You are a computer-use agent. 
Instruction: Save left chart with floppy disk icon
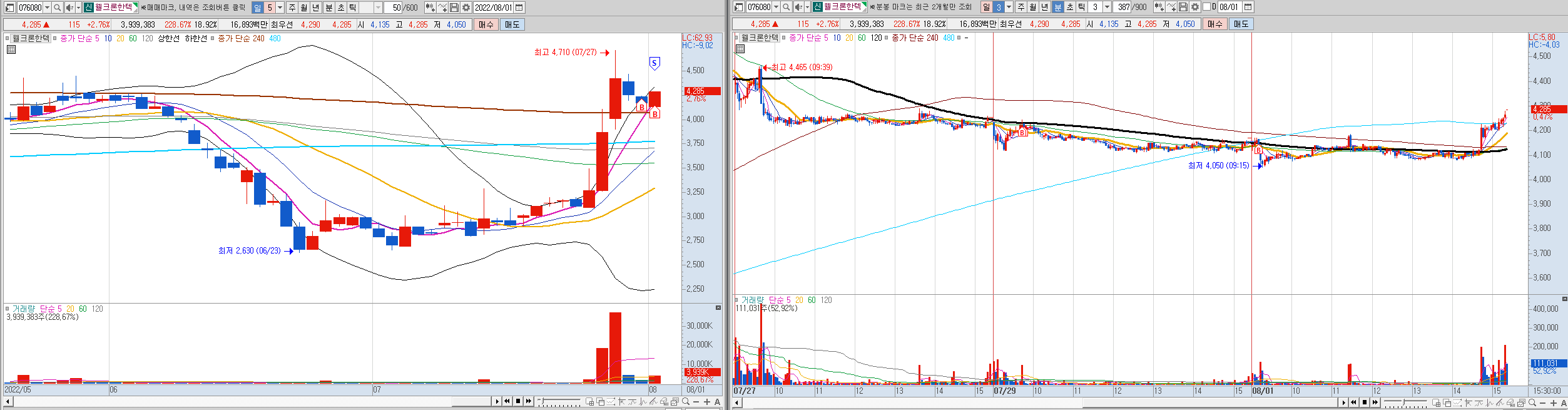(454, 8)
